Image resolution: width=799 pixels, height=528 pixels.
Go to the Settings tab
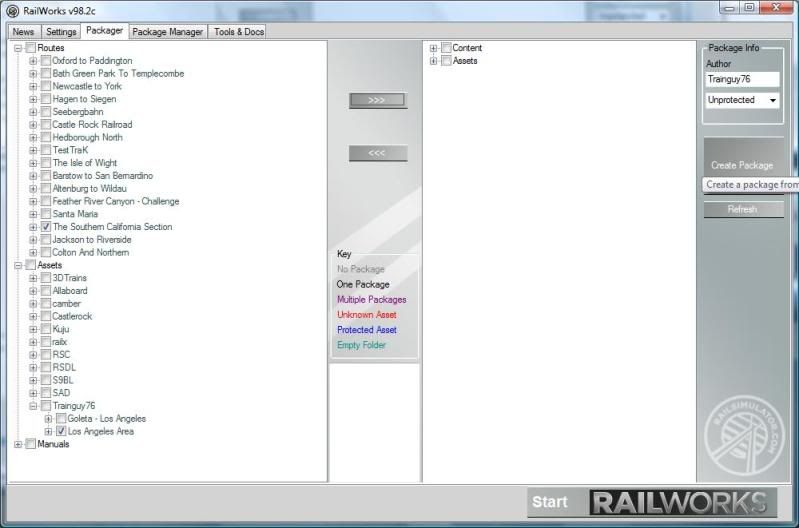tap(61, 32)
